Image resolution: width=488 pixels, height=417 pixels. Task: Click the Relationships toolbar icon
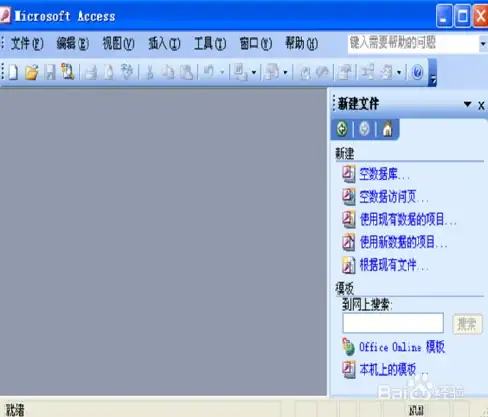point(368,71)
